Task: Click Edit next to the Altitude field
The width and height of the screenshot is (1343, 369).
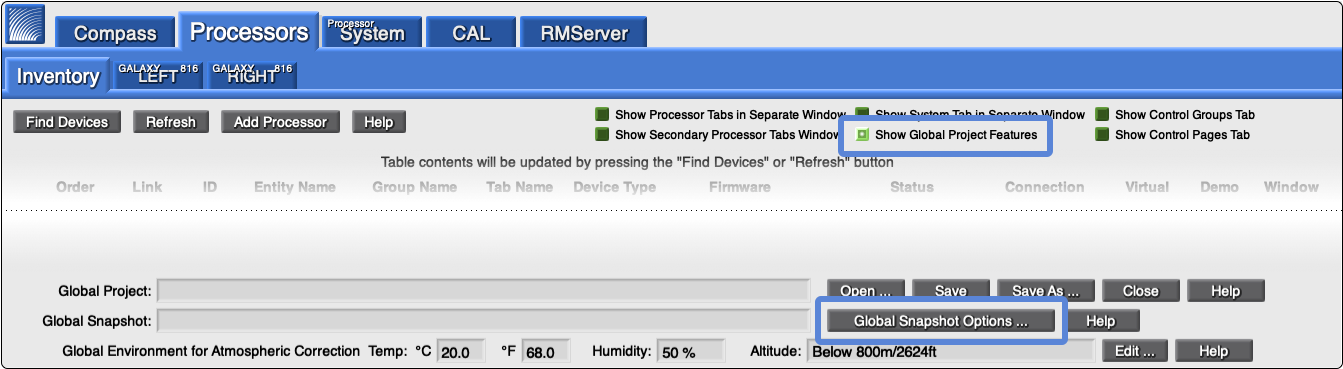Action: (1135, 352)
